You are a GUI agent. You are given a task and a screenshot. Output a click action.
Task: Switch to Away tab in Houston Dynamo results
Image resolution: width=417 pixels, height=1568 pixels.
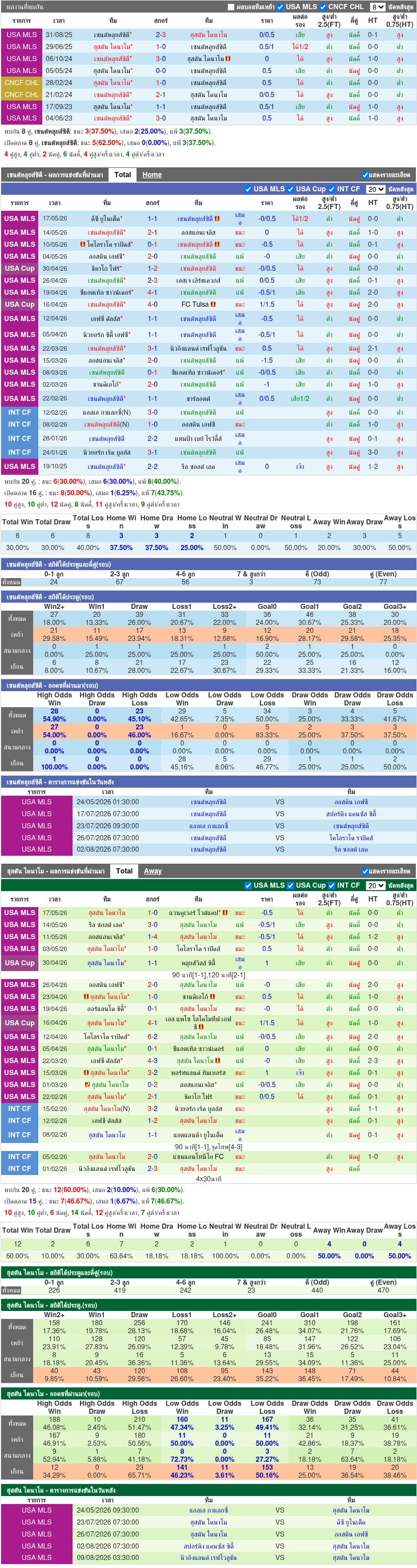pos(153,871)
